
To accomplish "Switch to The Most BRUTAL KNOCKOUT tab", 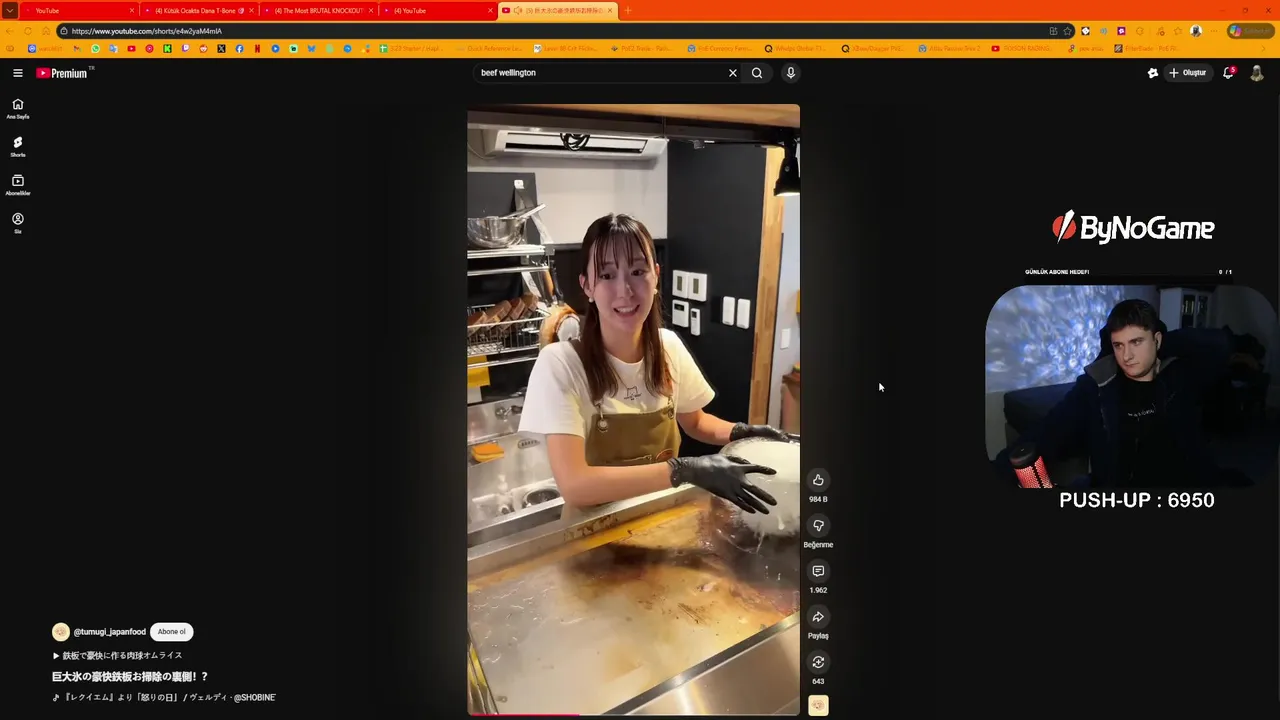I will (x=318, y=10).
